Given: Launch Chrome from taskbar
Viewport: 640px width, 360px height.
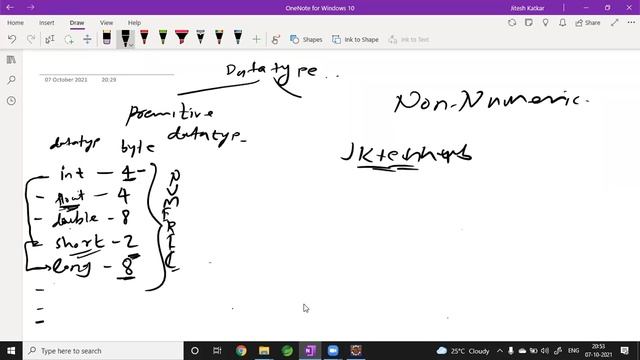Looking at the screenshot, I should click(x=241, y=351).
